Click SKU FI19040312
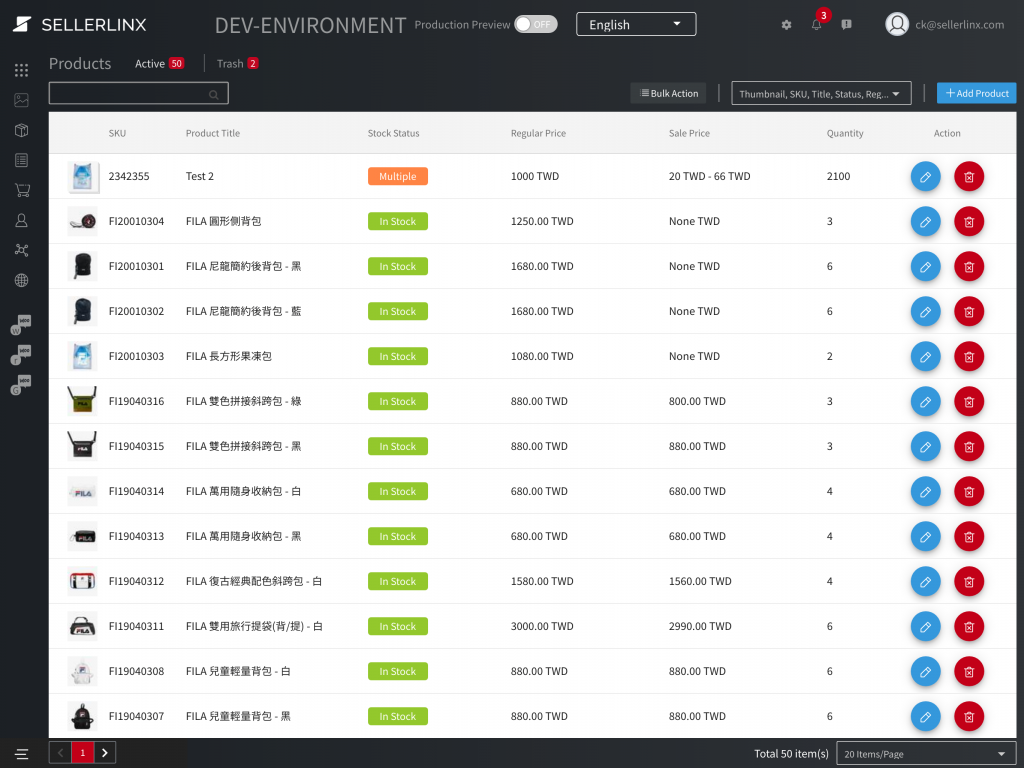 pyautogui.click(x=136, y=581)
